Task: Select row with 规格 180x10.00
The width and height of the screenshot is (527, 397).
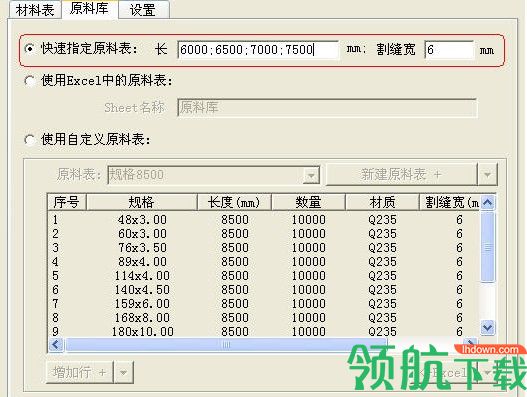Action: point(264,332)
